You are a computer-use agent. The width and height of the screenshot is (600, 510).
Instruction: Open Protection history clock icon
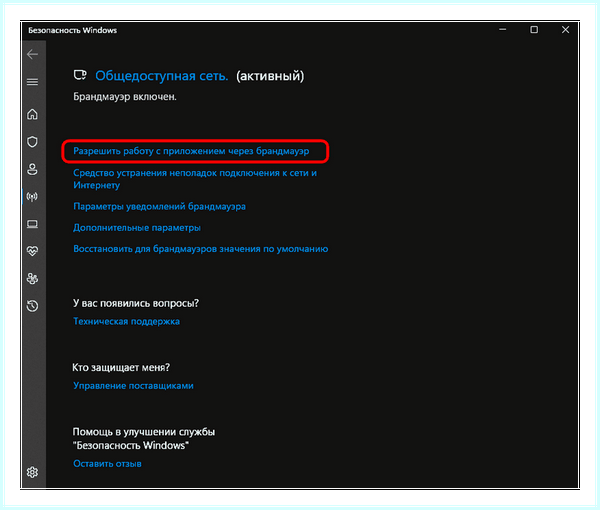click(33, 306)
